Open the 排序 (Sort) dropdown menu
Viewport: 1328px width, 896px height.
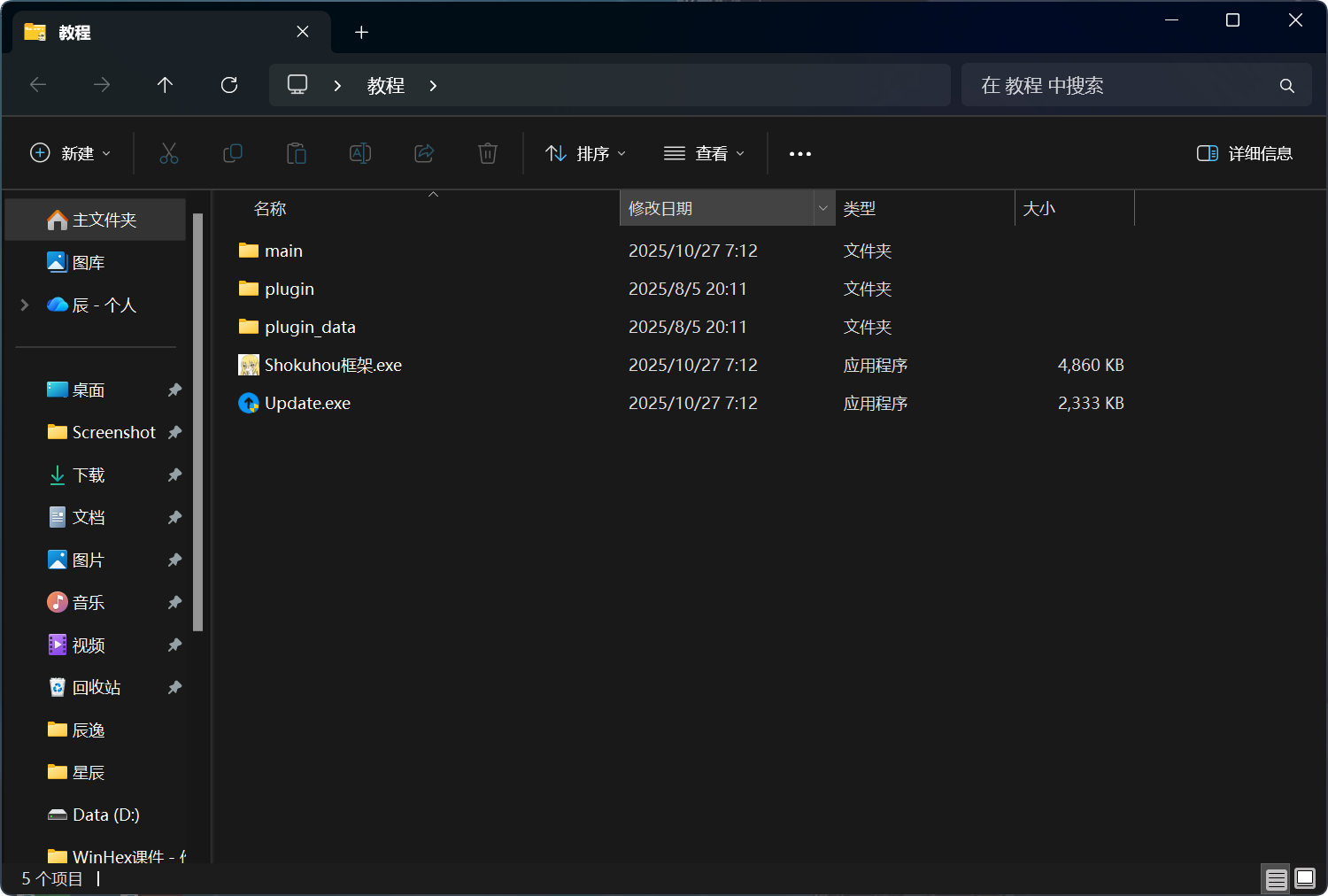(x=586, y=153)
